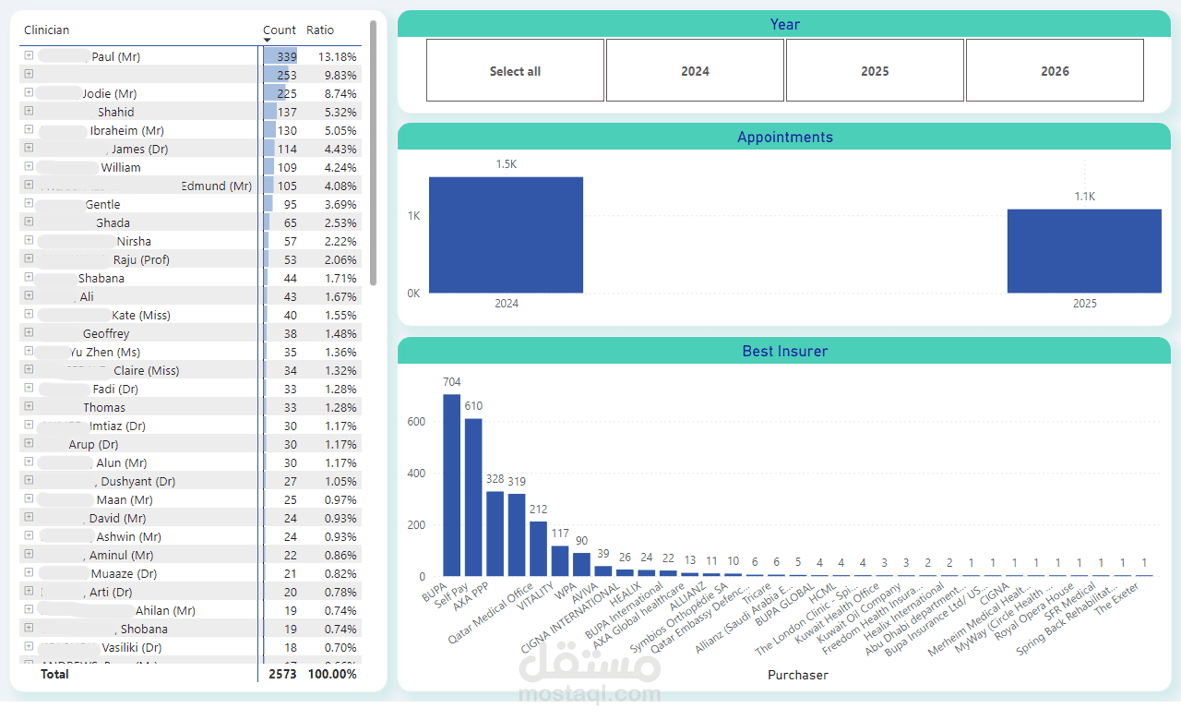Viewport: 1181px width, 720px height.
Task: Filter by year 2024
Action: pyautogui.click(x=694, y=71)
